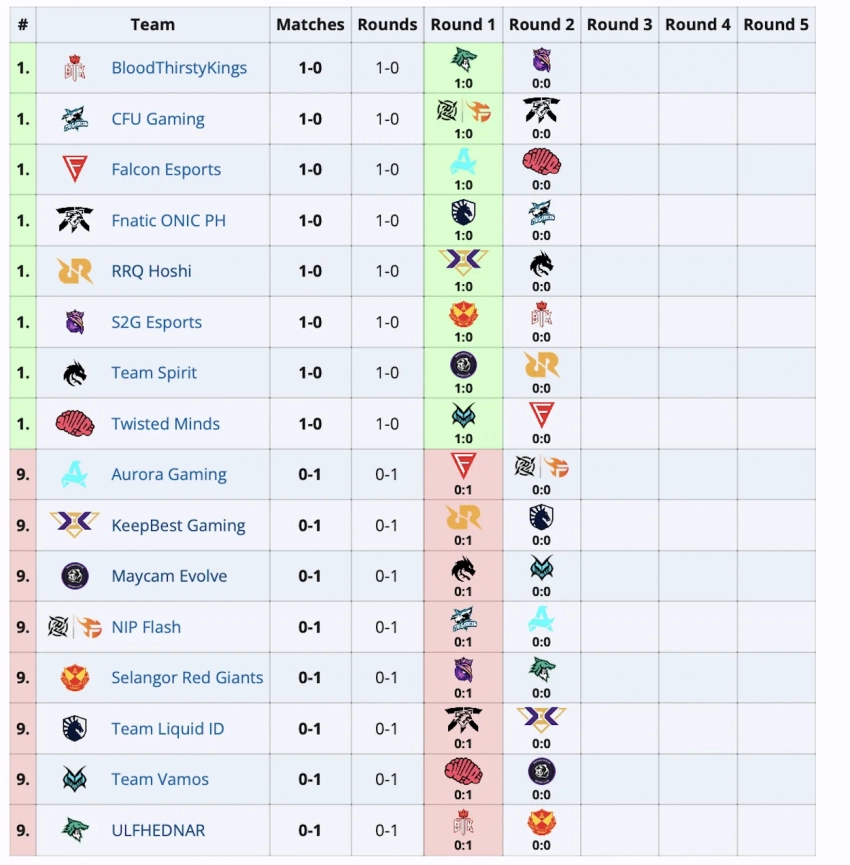
Task: Open the Fnatic ONIC PH team link
Action: tap(168, 220)
